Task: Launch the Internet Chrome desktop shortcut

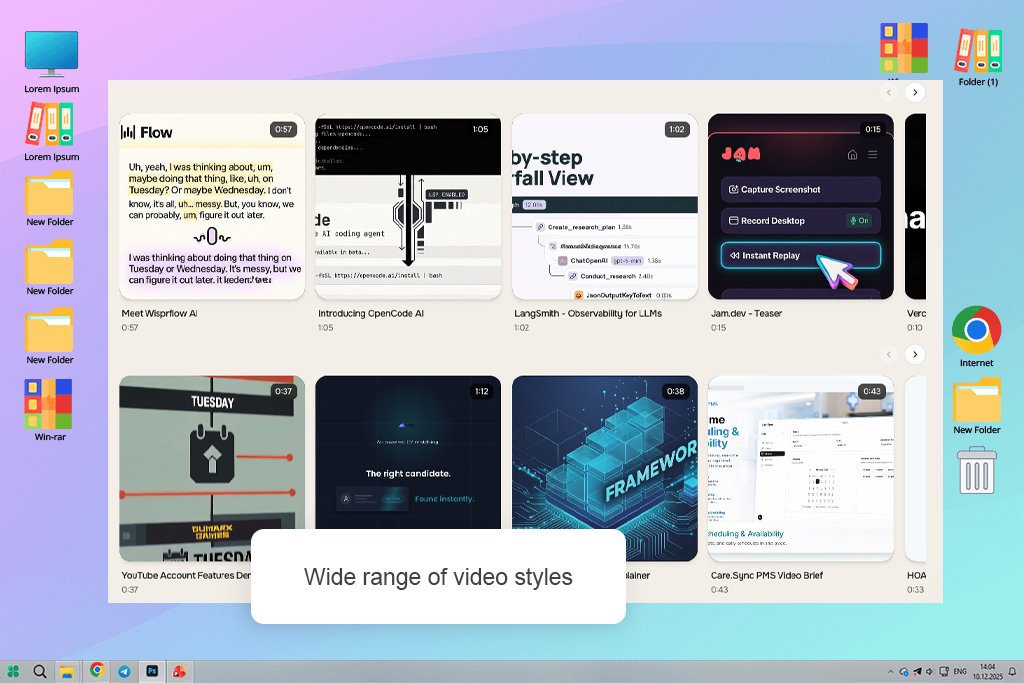Action: (976, 330)
